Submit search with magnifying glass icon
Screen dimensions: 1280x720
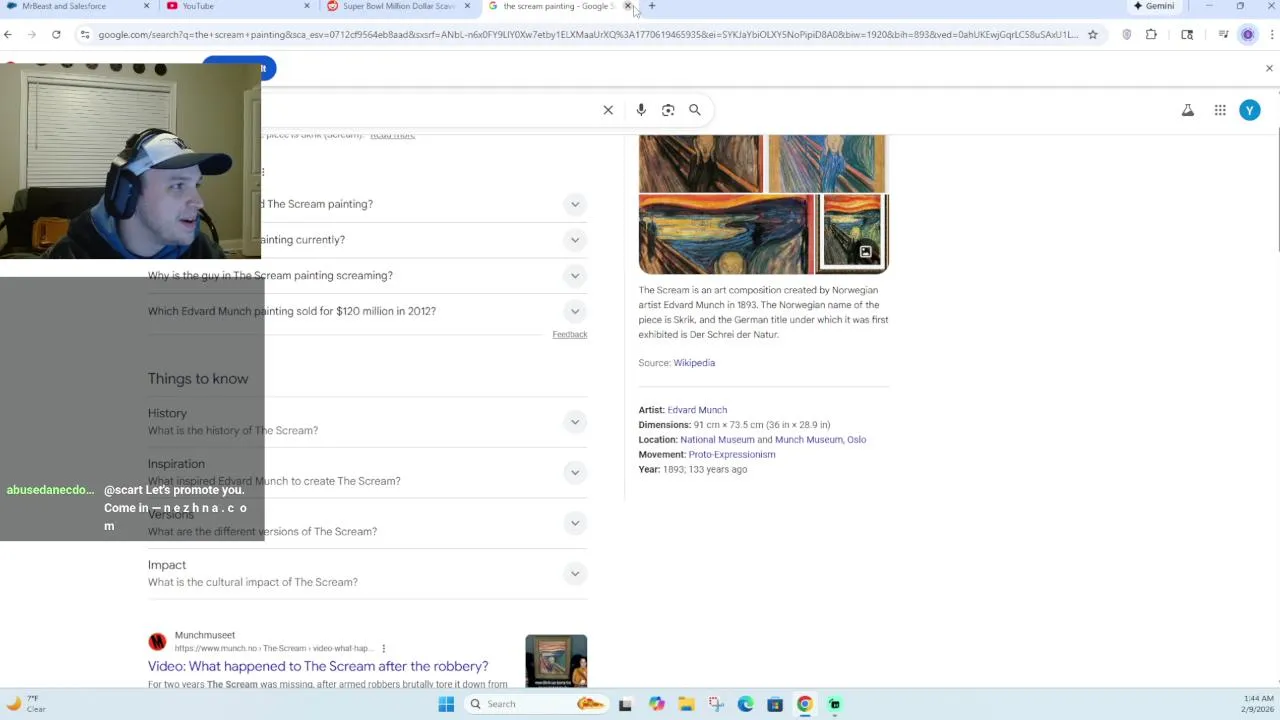coord(695,110)
